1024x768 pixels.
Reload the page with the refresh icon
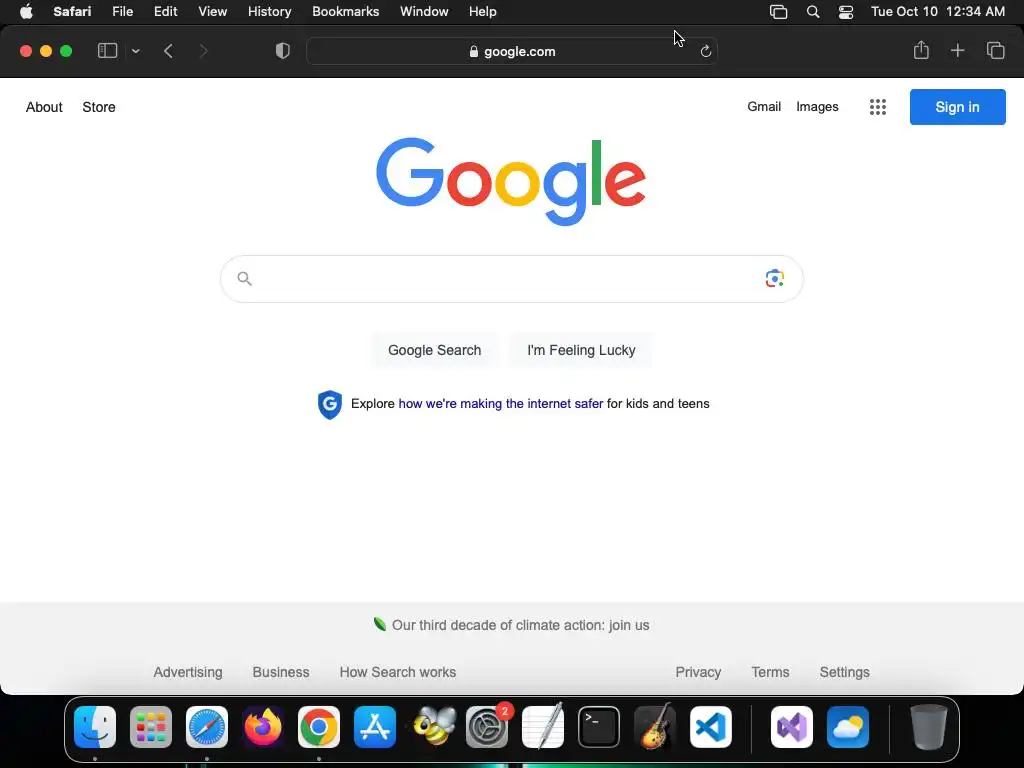pyautogui.click(x=705, y=51)
